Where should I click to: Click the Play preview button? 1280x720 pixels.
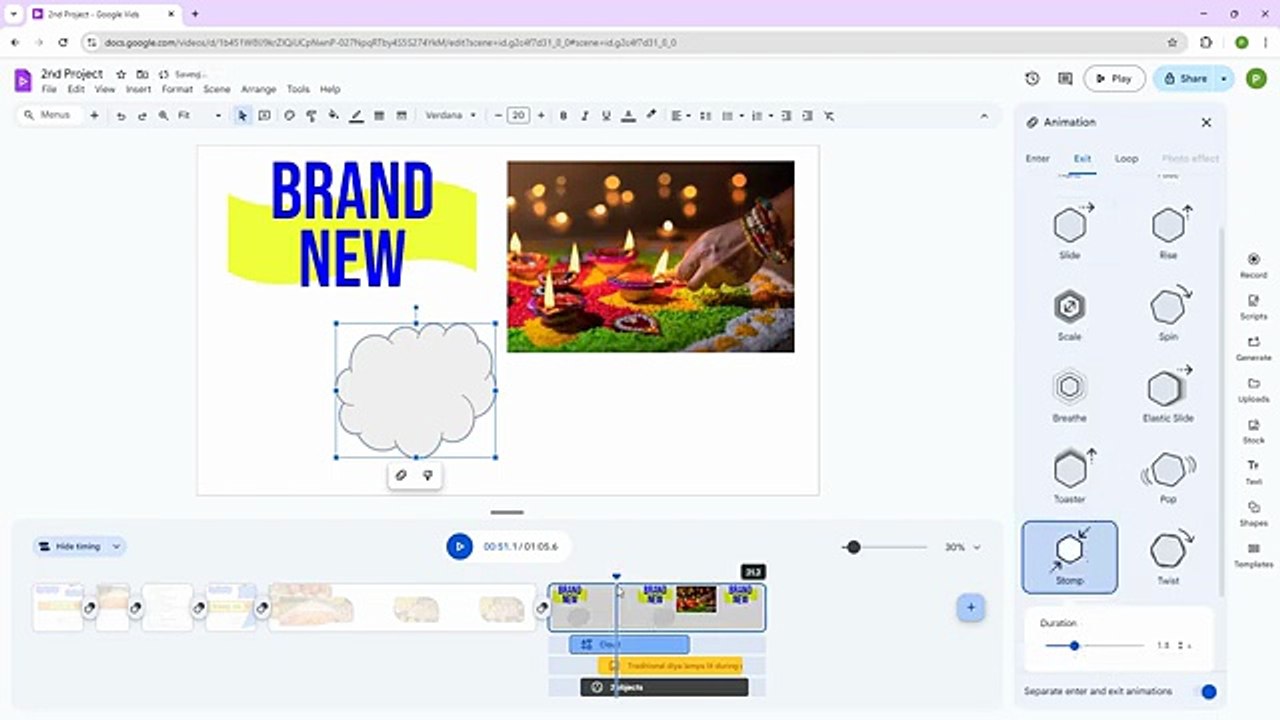1114,78
